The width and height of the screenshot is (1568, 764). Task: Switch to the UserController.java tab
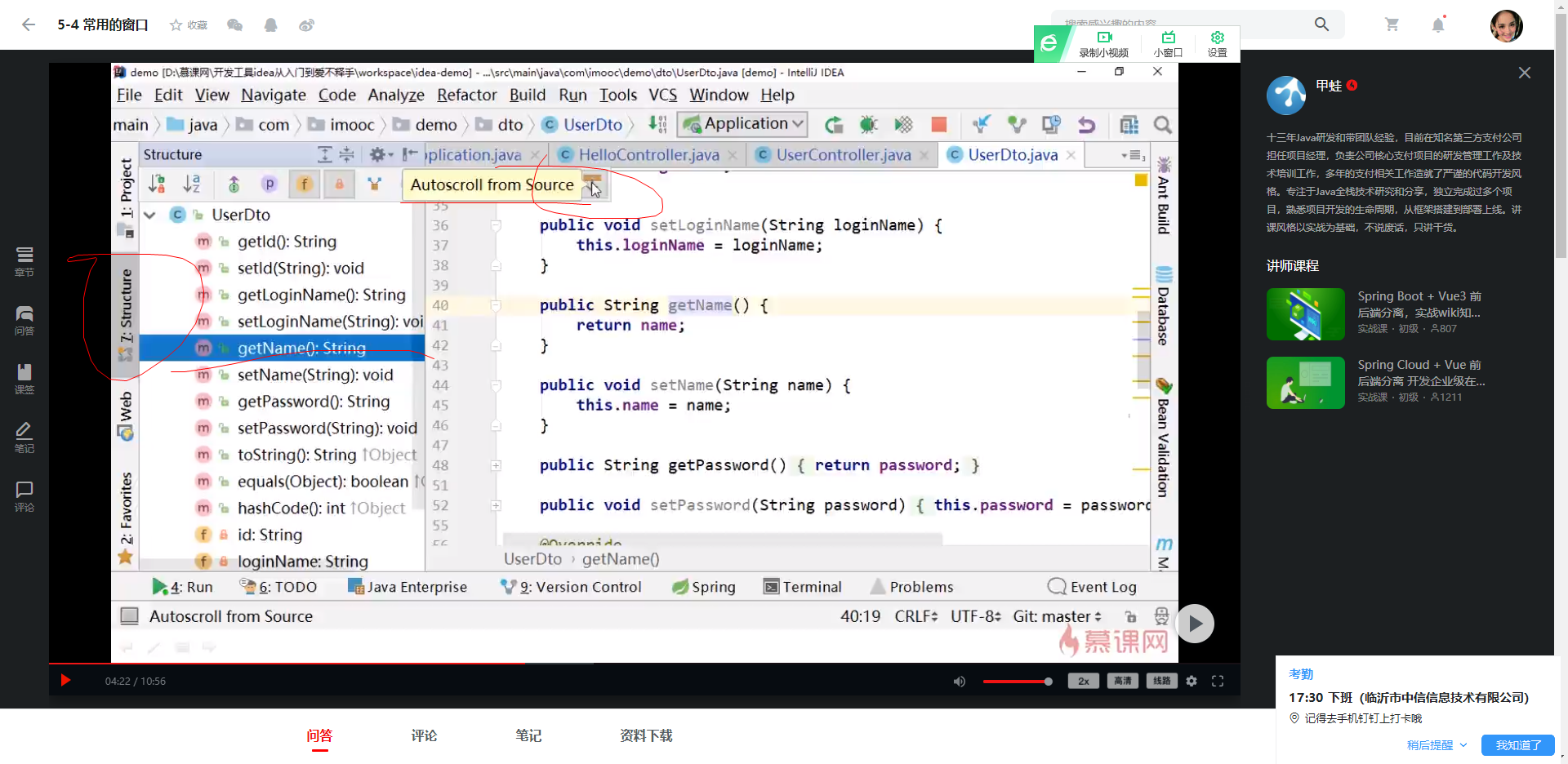pos(843,155)
